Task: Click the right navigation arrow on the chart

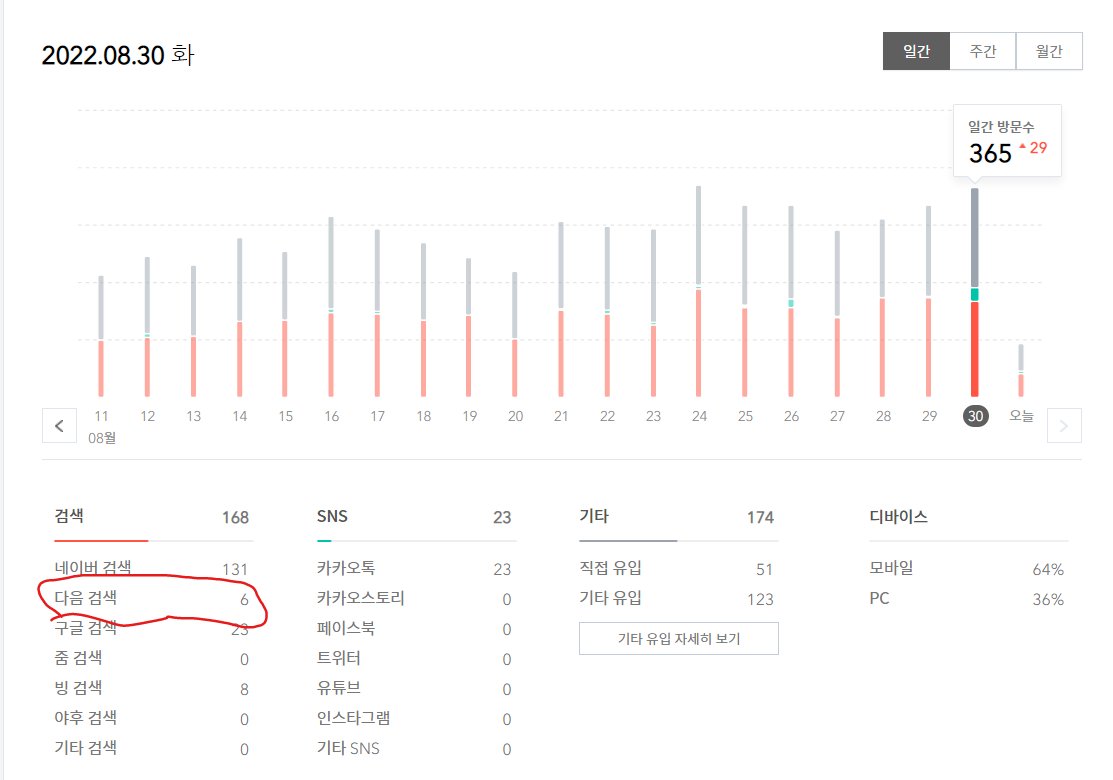Action: click(x=1064, y=425)
